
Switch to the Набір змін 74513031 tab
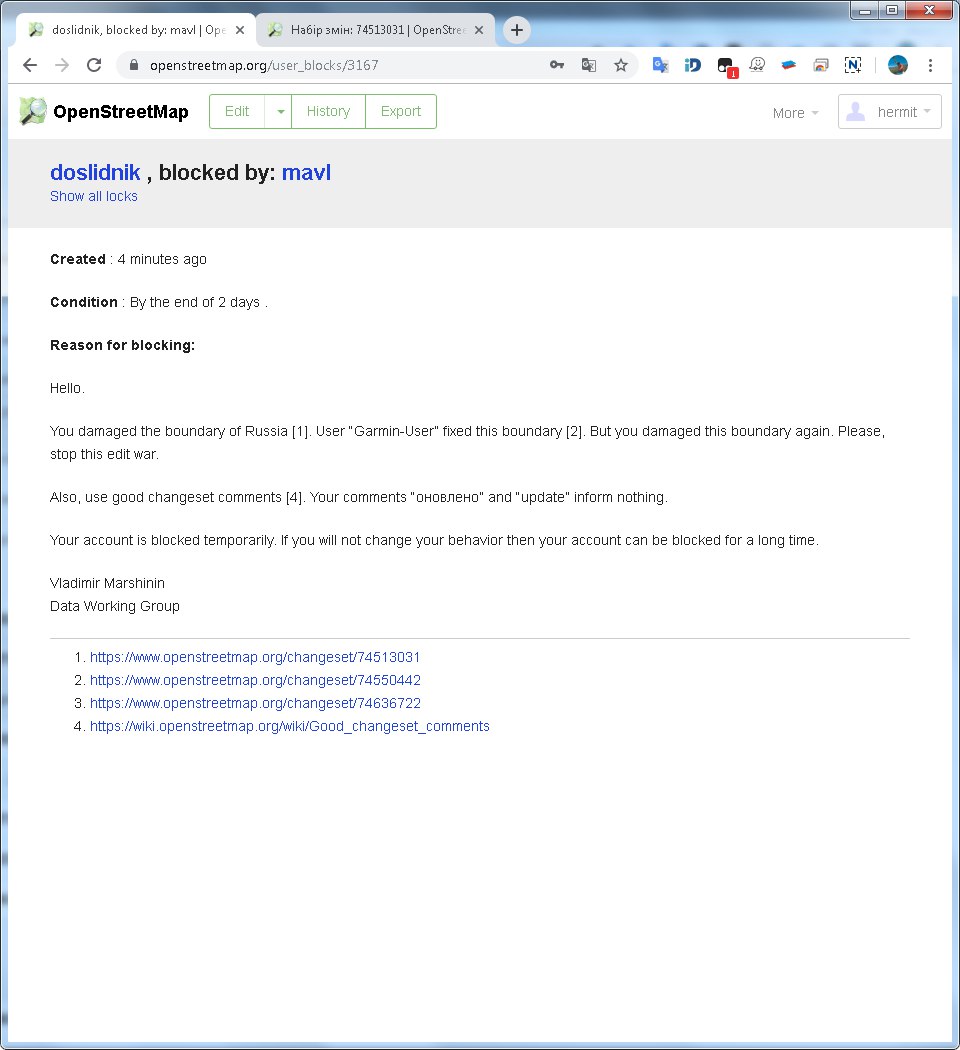(x=375, y=30)
